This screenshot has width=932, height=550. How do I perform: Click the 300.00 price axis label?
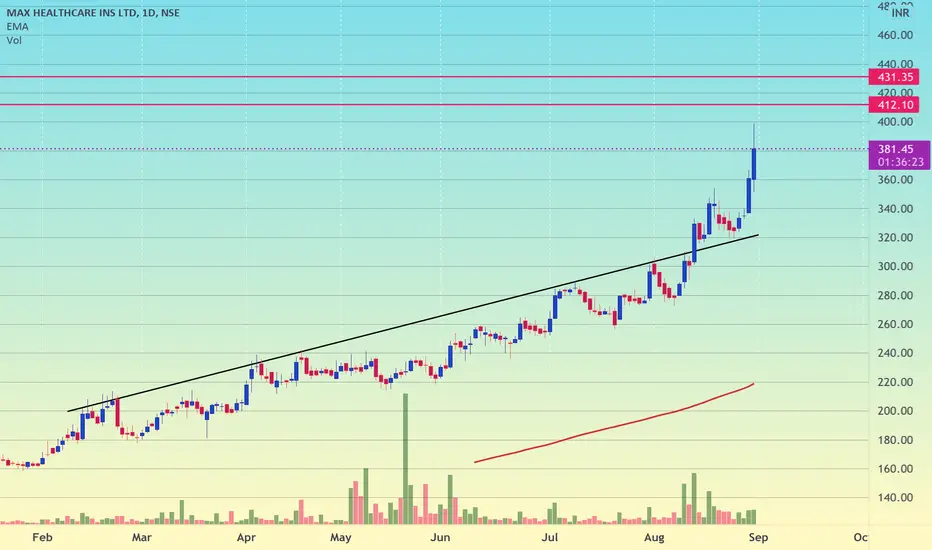click(x=895, y=266)
